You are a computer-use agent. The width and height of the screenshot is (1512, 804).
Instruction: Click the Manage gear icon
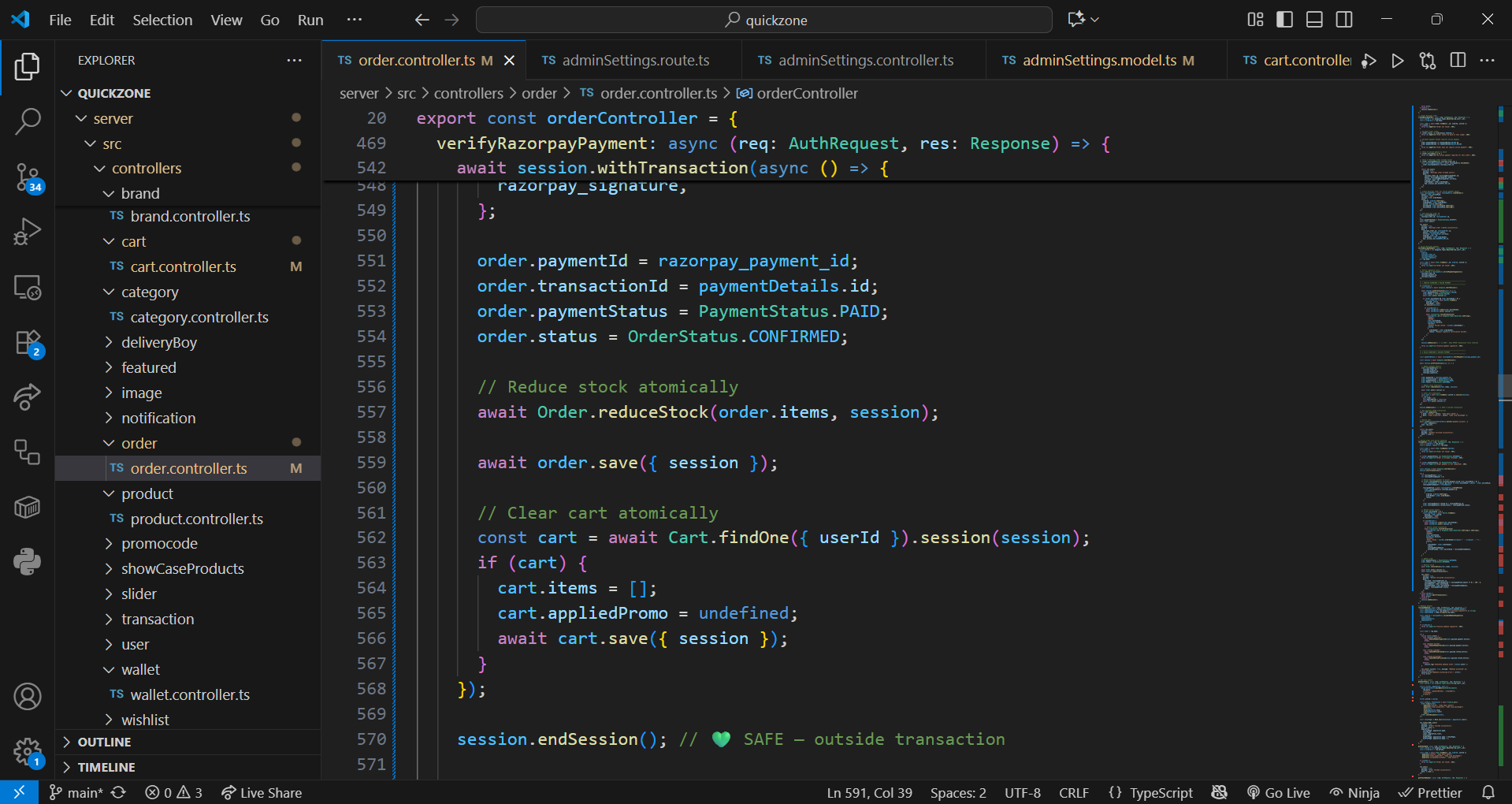[x=28, y=751]
